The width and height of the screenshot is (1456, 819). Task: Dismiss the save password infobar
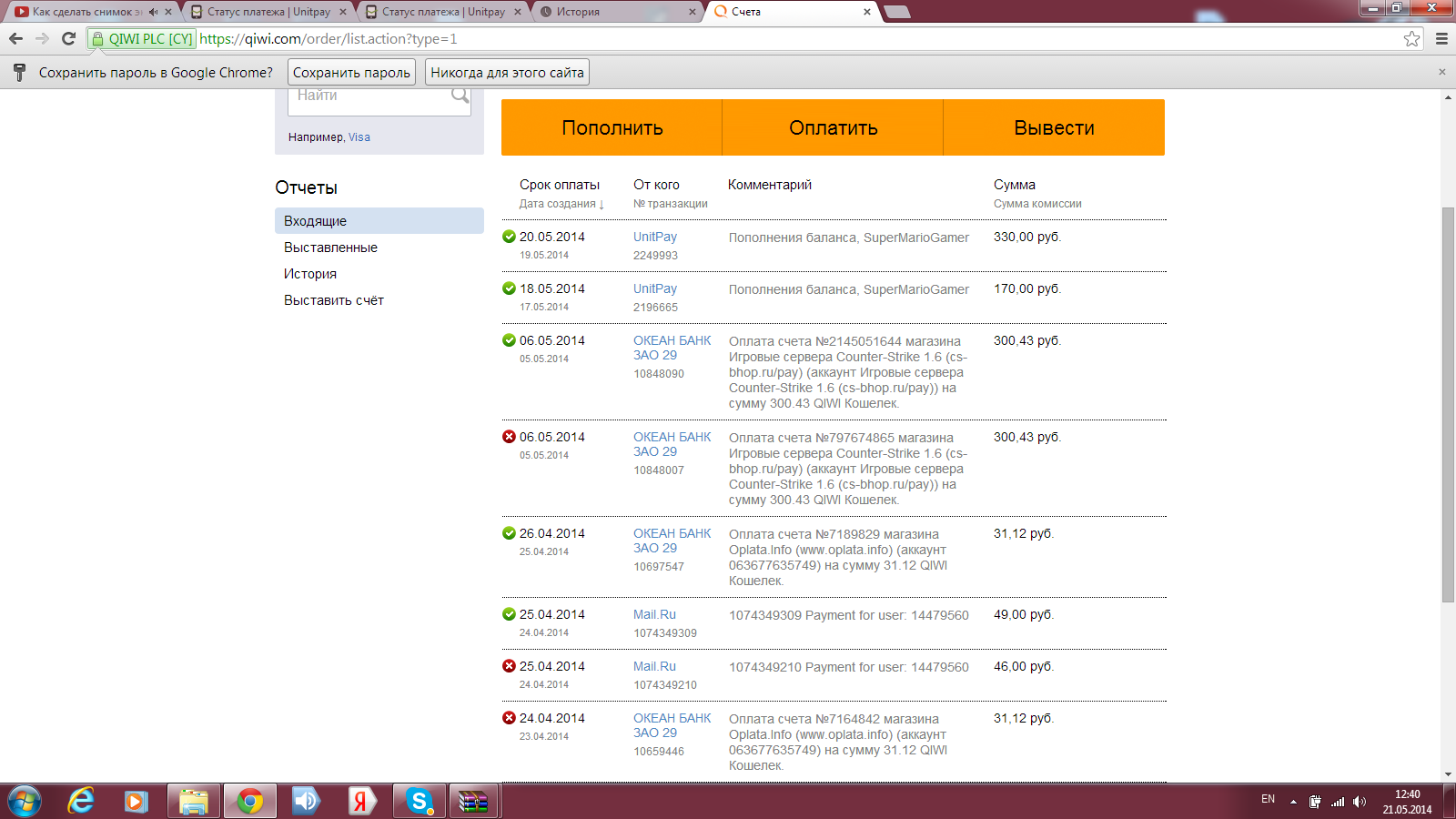click(1441, 72)
